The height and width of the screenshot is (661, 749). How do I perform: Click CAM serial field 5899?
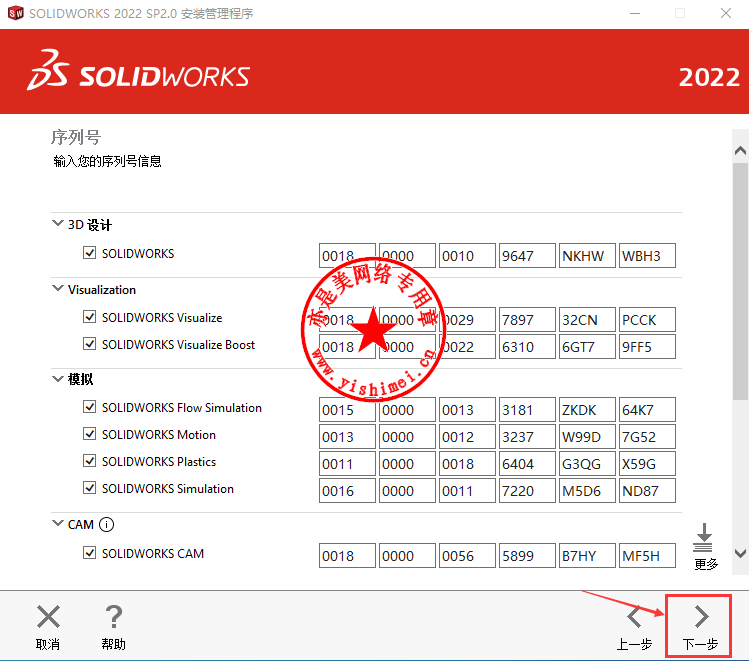[527, 555]
